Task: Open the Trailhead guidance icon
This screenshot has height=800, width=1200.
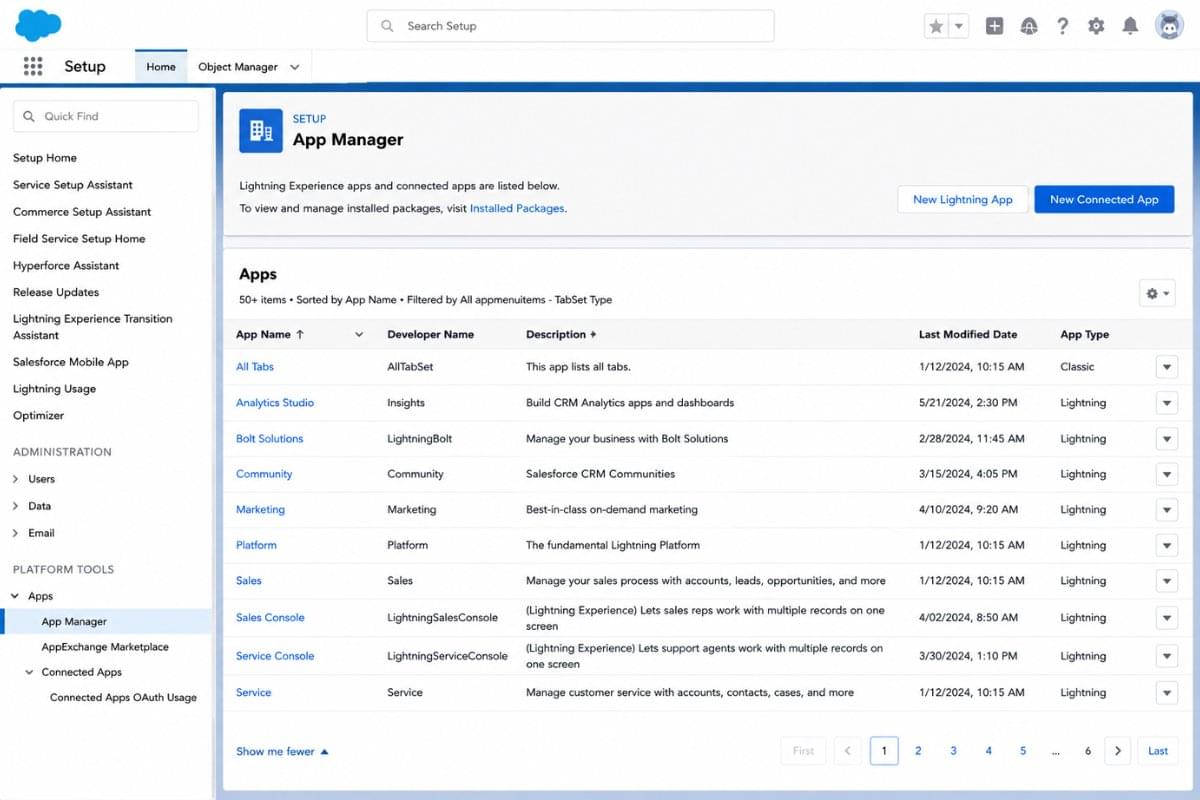Action: pos(1028,27)
